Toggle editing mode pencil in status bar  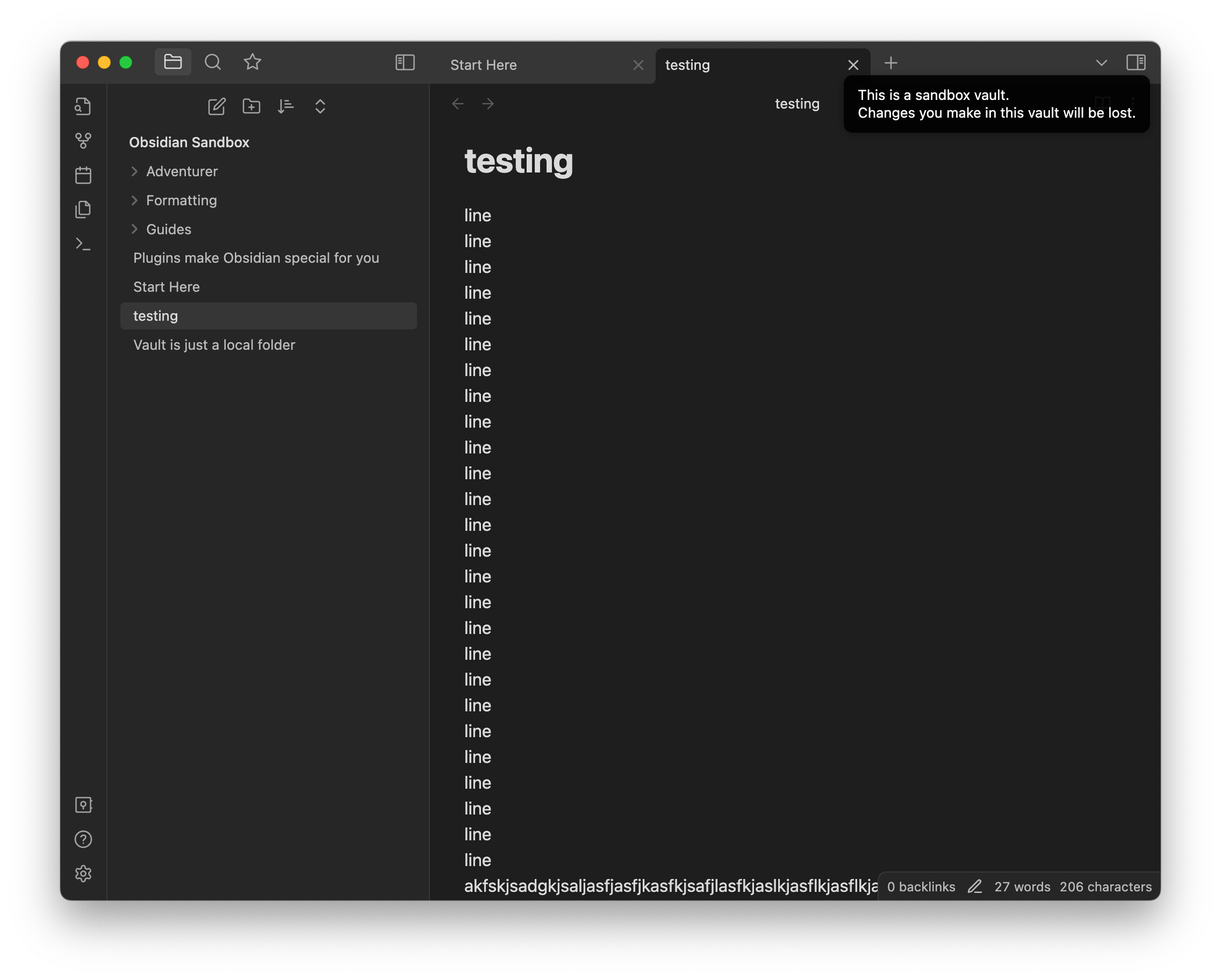click(974, 887)
